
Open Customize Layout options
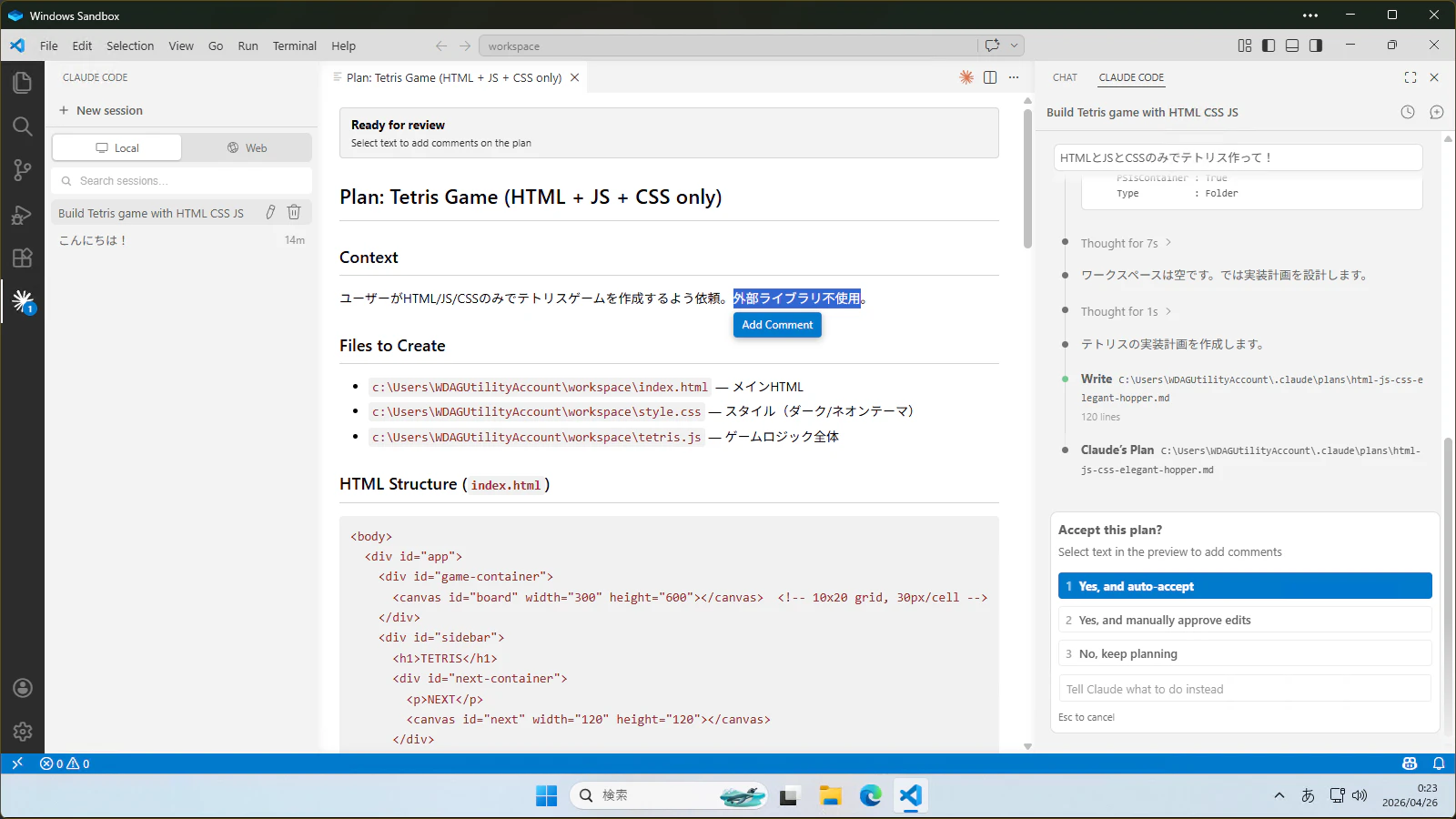[1245, 45]
